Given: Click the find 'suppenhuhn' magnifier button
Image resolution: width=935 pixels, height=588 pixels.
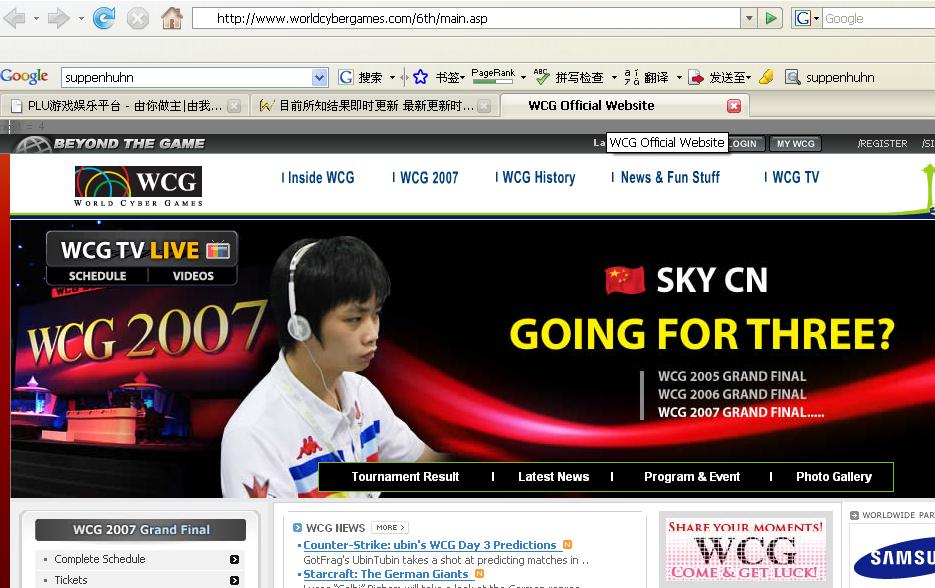Looking at the screenshot, I should 792,77.
